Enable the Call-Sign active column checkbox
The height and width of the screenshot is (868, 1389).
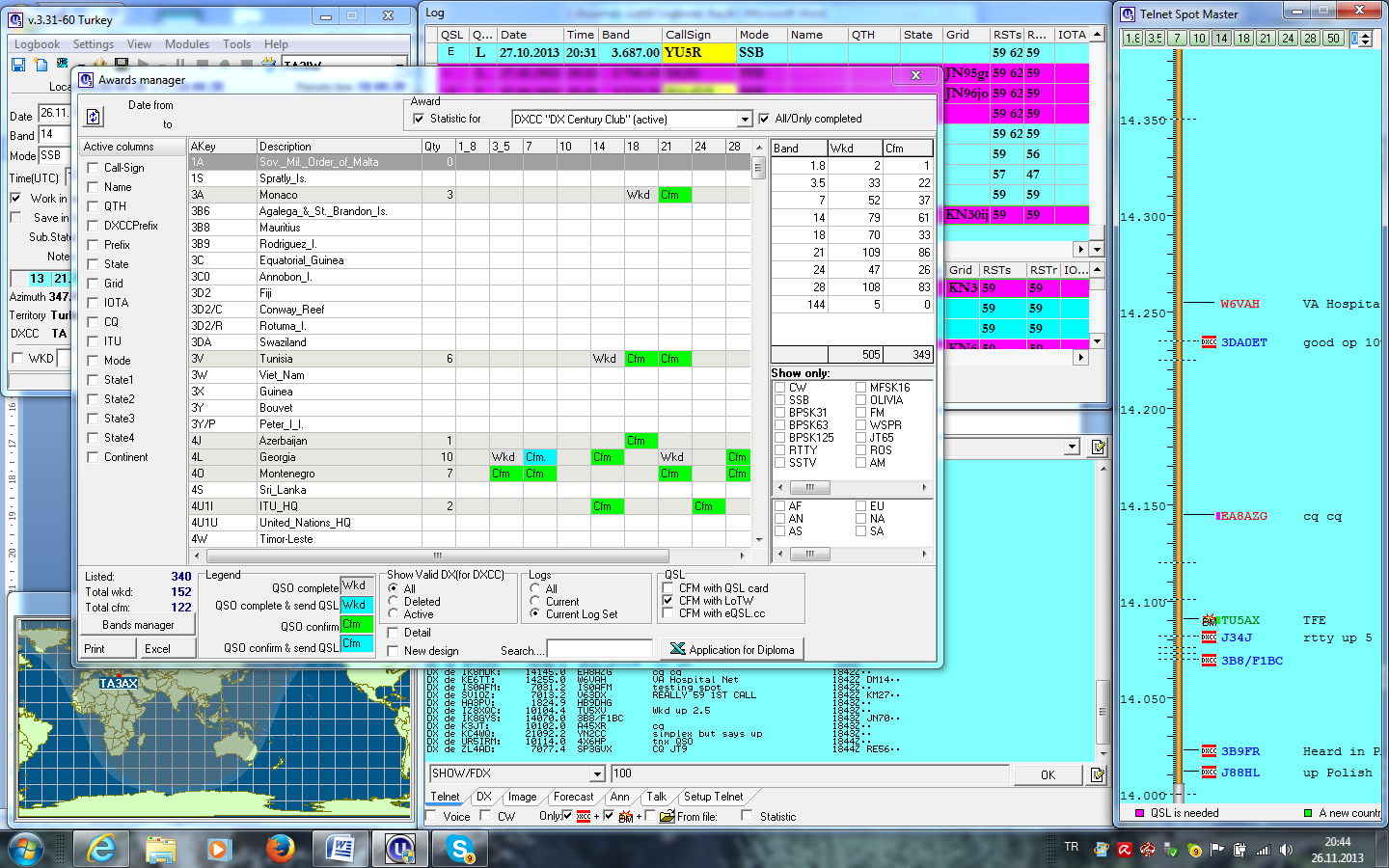[94, 168]
